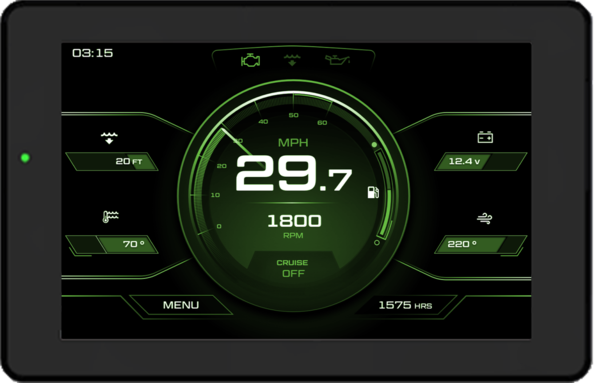Tap the battery voltage icon

(485, 137)
